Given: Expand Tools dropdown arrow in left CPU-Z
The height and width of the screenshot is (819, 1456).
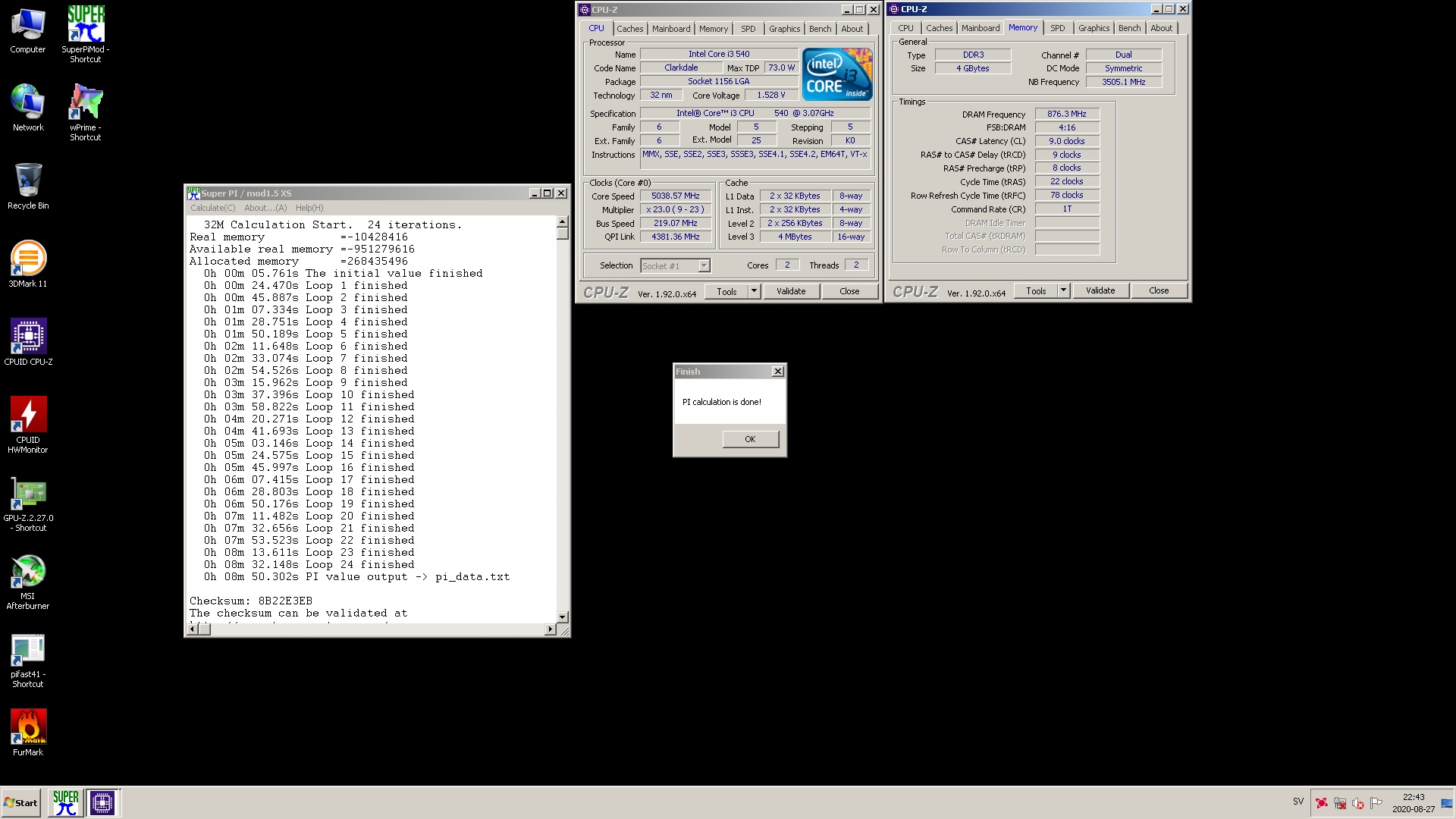Looking at the screenshot, I should tap(754, 291).
